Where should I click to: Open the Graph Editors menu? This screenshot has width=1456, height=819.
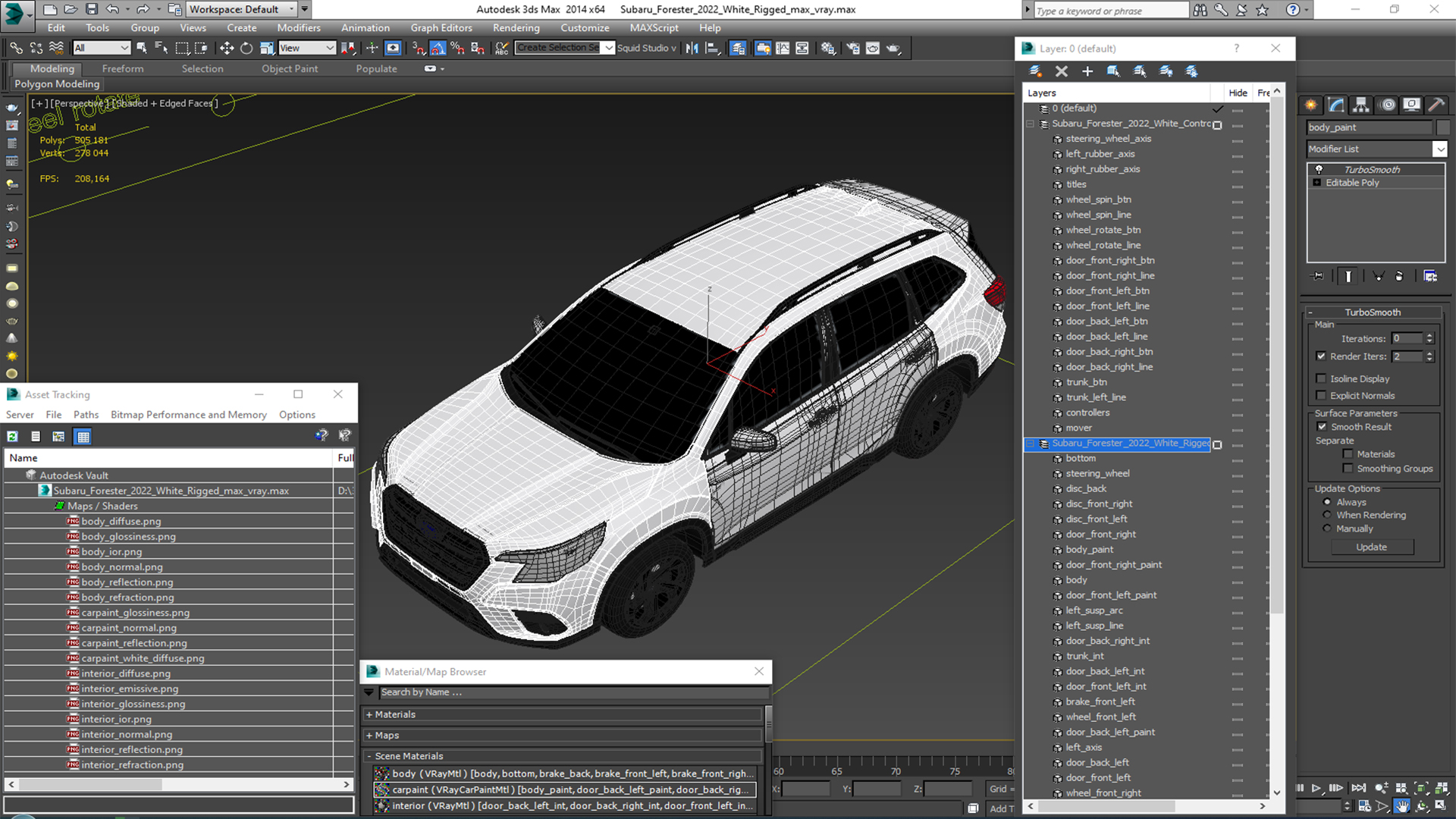pos(441,27)
